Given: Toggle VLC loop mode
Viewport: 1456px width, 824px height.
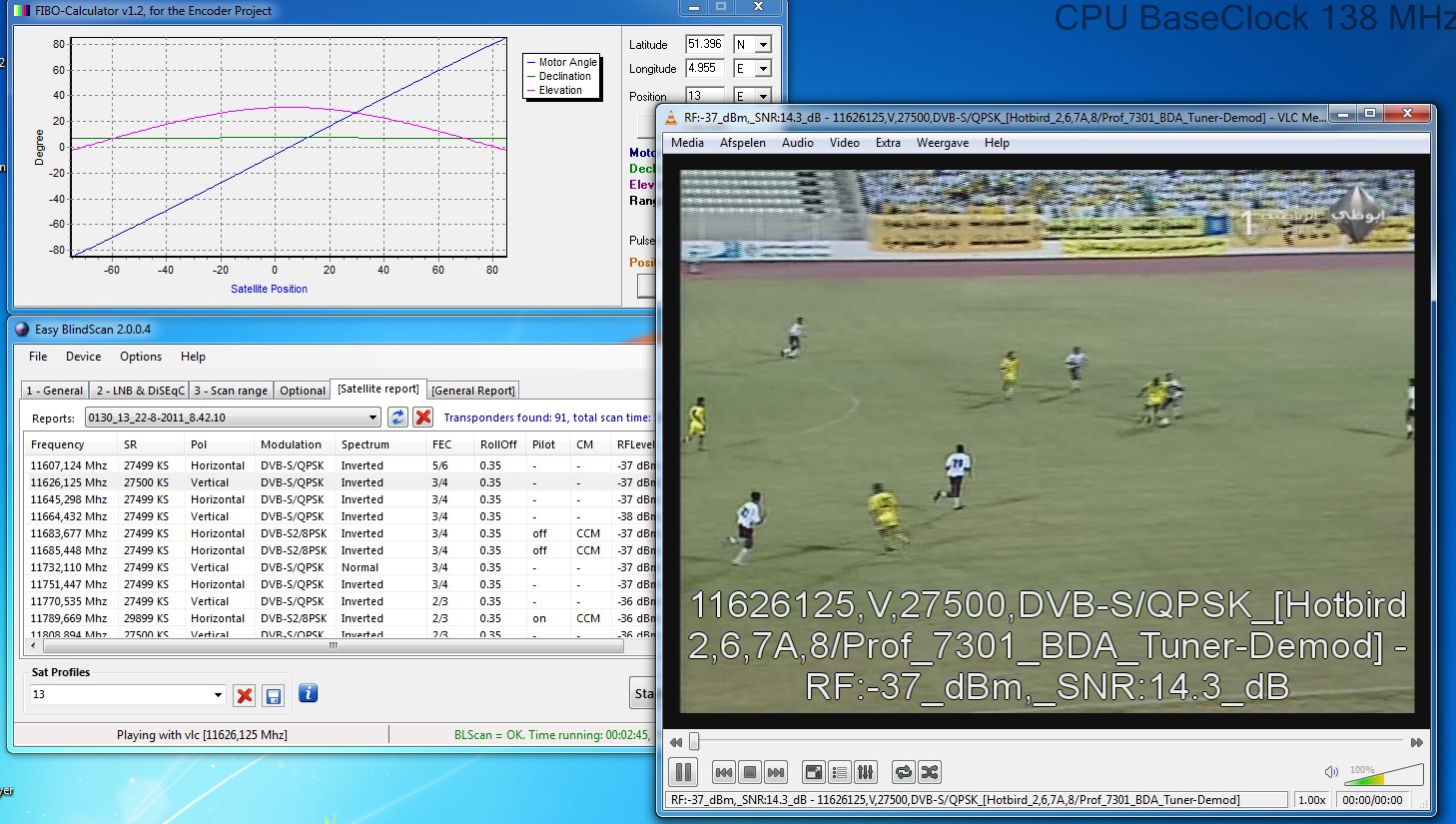Looking at the screenshot, I should click(x=904, y=772).
